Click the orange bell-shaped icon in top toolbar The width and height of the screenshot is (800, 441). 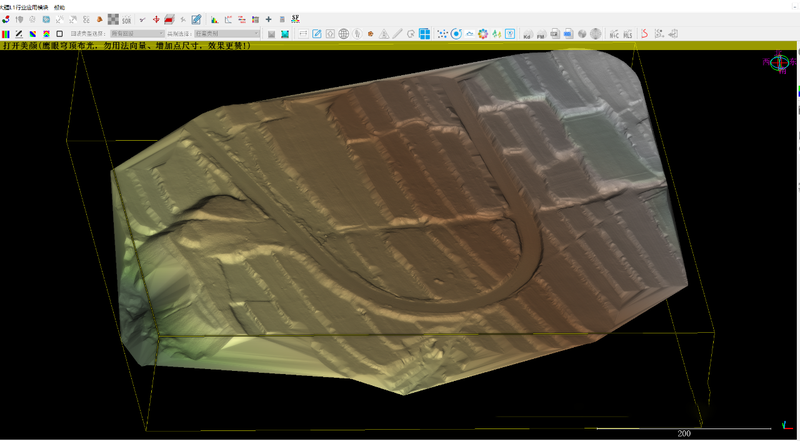(x=100, y=19)
